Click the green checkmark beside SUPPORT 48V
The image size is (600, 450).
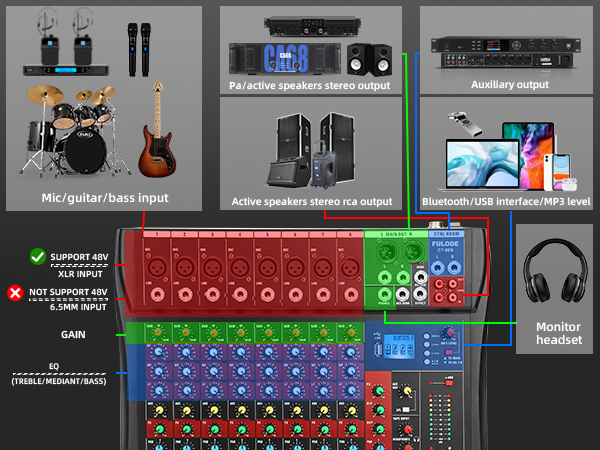point(38,257)
